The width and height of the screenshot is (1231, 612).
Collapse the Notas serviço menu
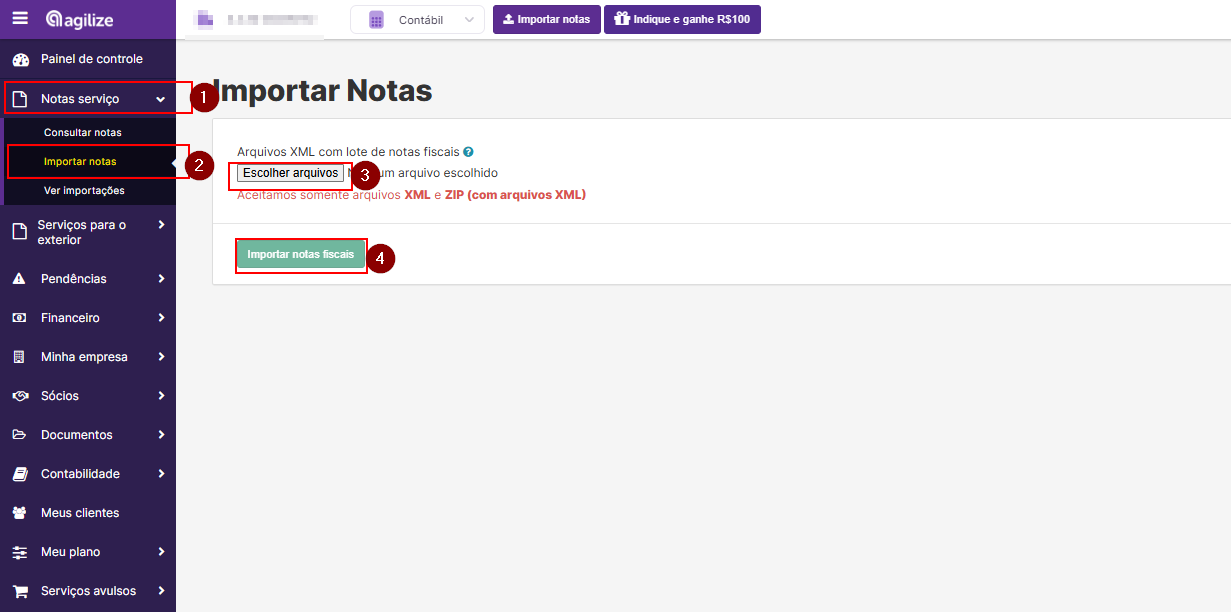160,99
